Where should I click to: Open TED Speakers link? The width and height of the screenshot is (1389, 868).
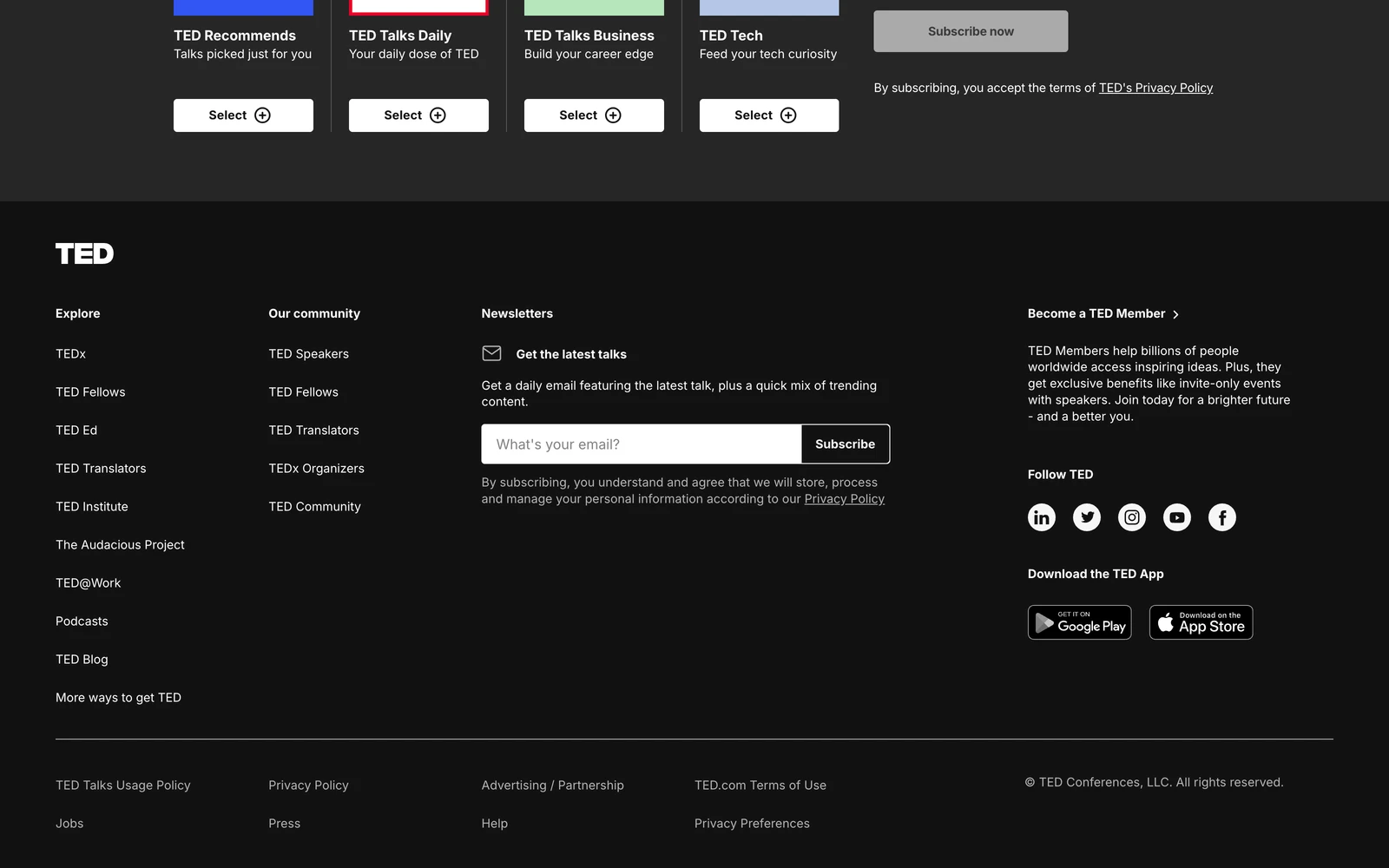pyautogui.click(x=308, y=354)
